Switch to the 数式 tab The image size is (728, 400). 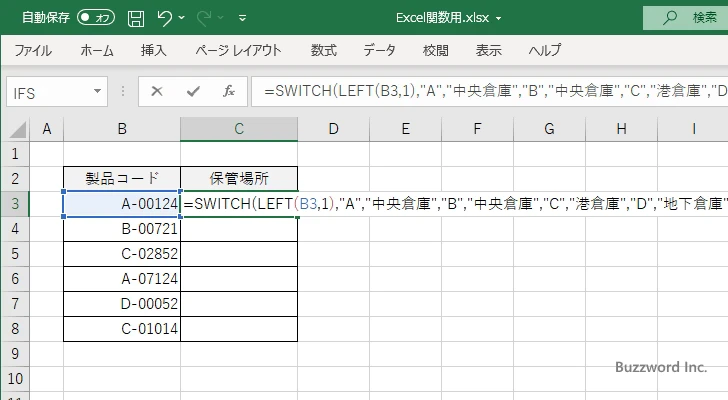pos(324,50)
